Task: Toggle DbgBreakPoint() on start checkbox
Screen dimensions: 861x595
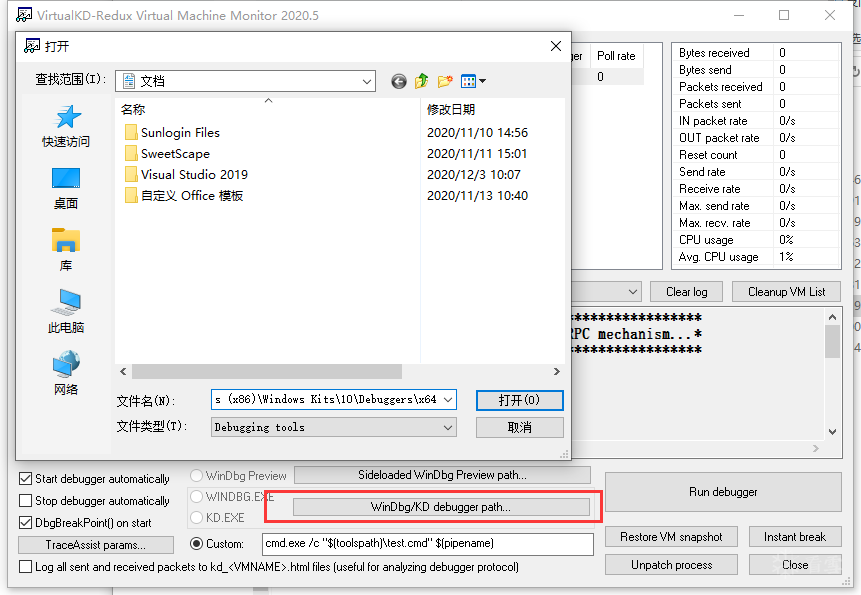Action: click(25, 523)
